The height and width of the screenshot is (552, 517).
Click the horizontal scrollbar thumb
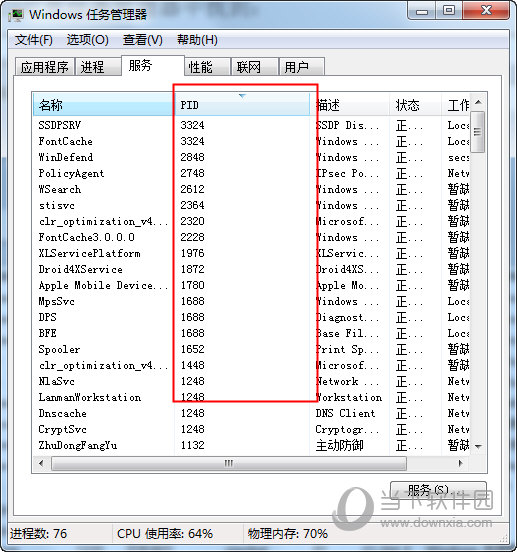[229, 463]
